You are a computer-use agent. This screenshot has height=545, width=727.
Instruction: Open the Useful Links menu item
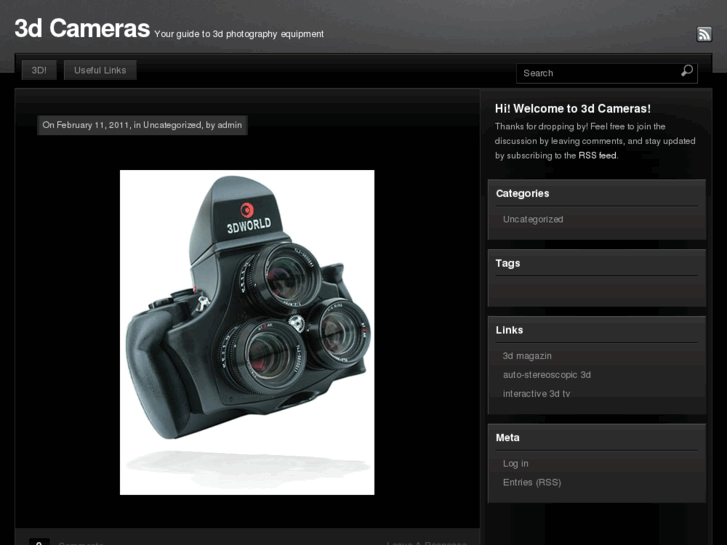click(x=100, y=70)
